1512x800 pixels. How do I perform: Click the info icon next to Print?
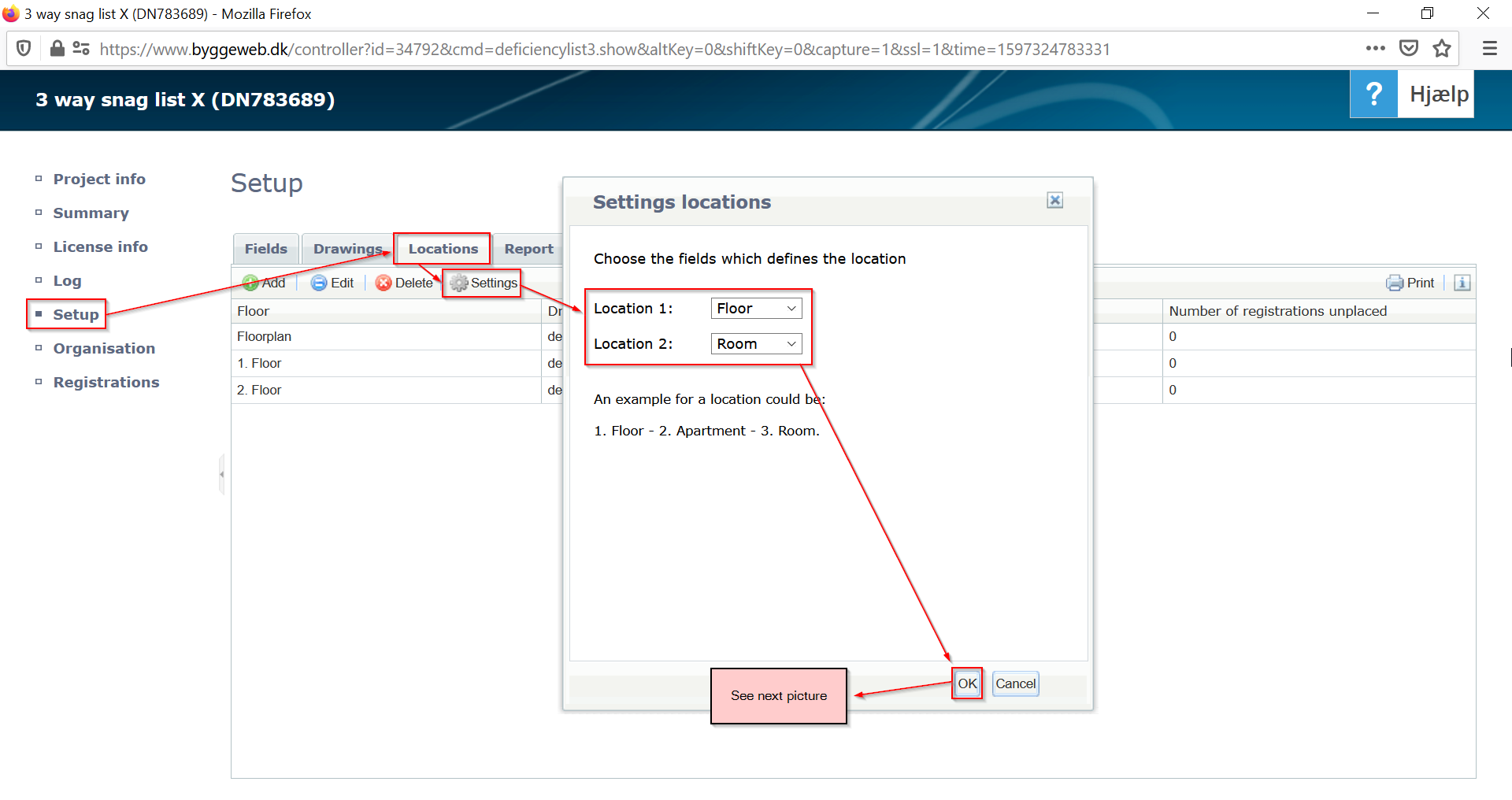coord(1462,283)
